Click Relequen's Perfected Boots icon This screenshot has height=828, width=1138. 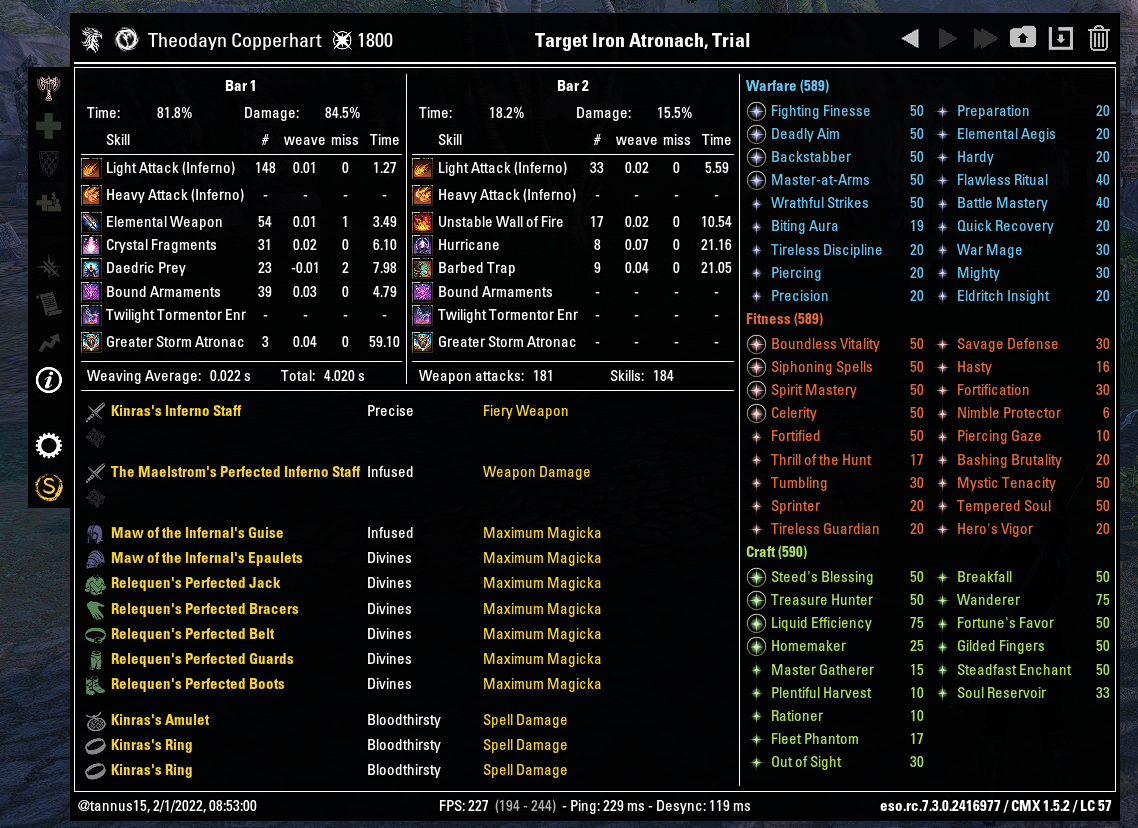[x=95, y=684]
